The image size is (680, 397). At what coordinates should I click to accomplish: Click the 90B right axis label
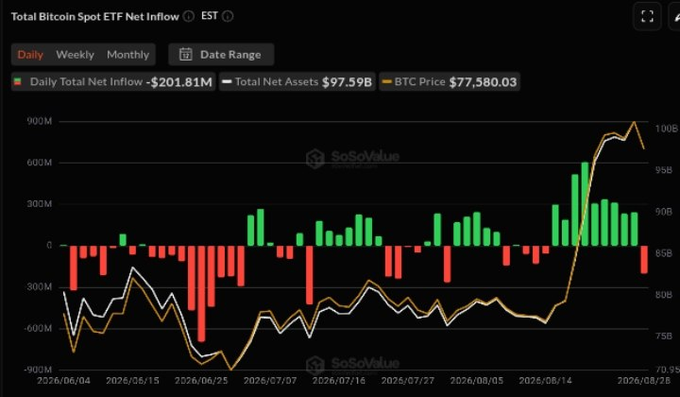(x=664, y=211)
